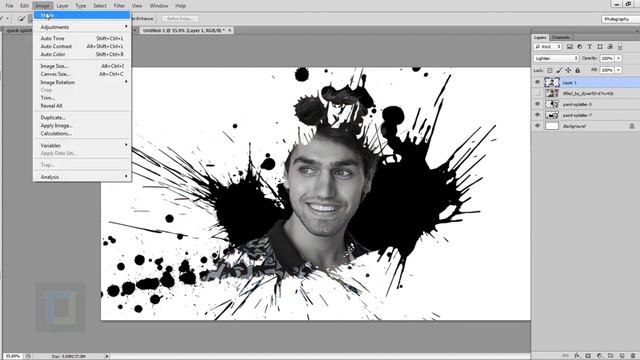Open the Edit menu
This screenshot has height=360, width=640.
[x=24, y=6]
